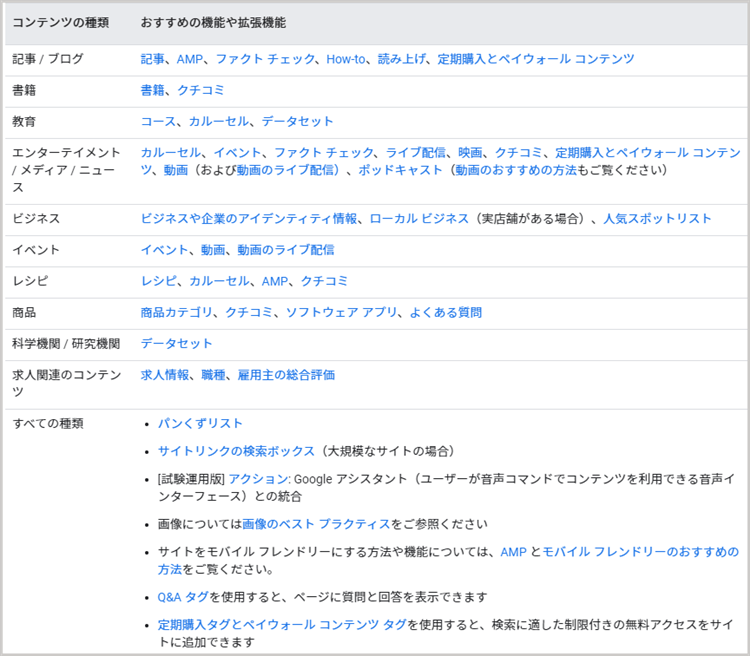This screenshot has height=656, width=750.
Task: Open 動画 link in the イベント row
Action: [x=213, y=250]
